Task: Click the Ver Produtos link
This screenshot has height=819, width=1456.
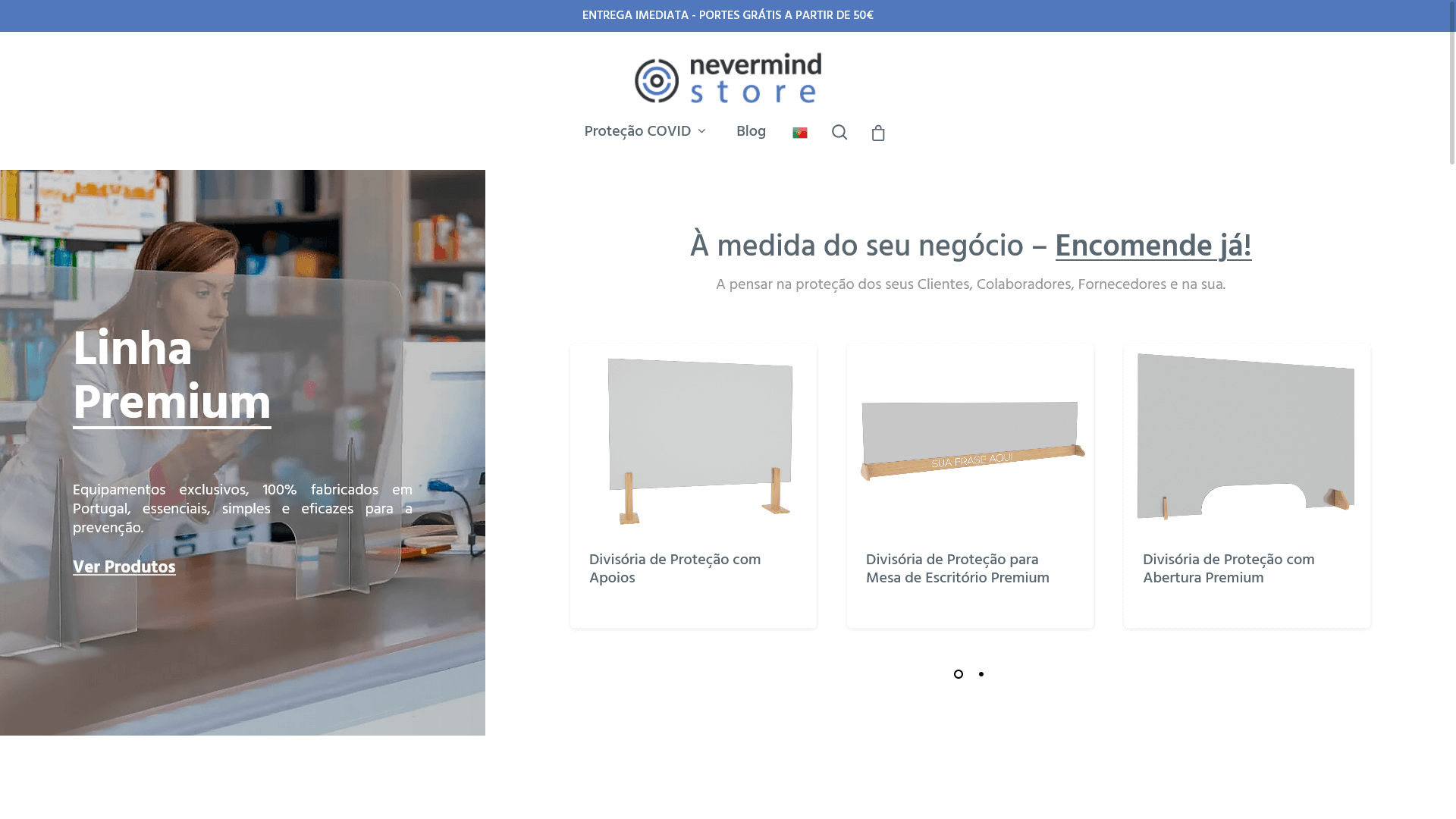Action: pos(124,567)
